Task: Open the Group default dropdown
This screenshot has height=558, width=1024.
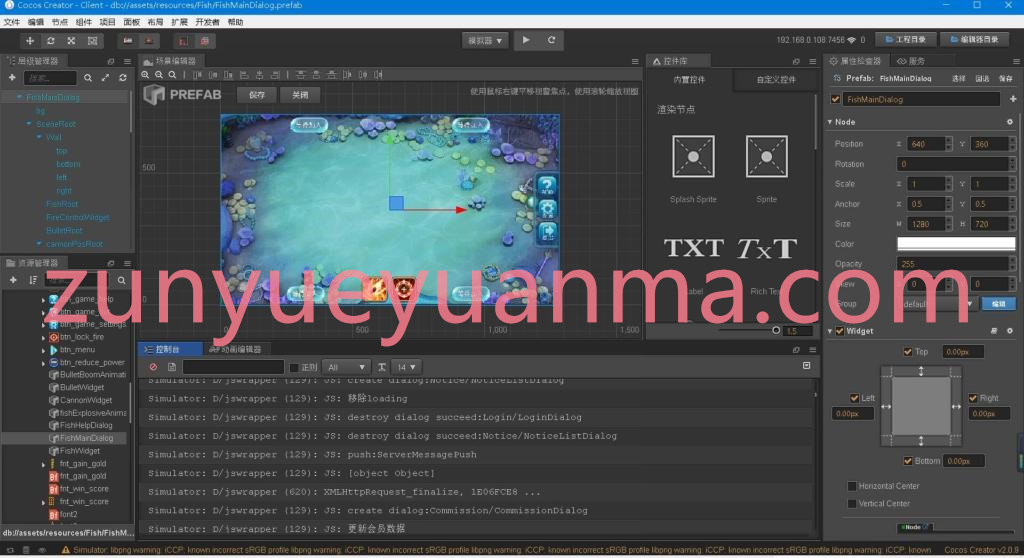Action: tap(937, 304)
